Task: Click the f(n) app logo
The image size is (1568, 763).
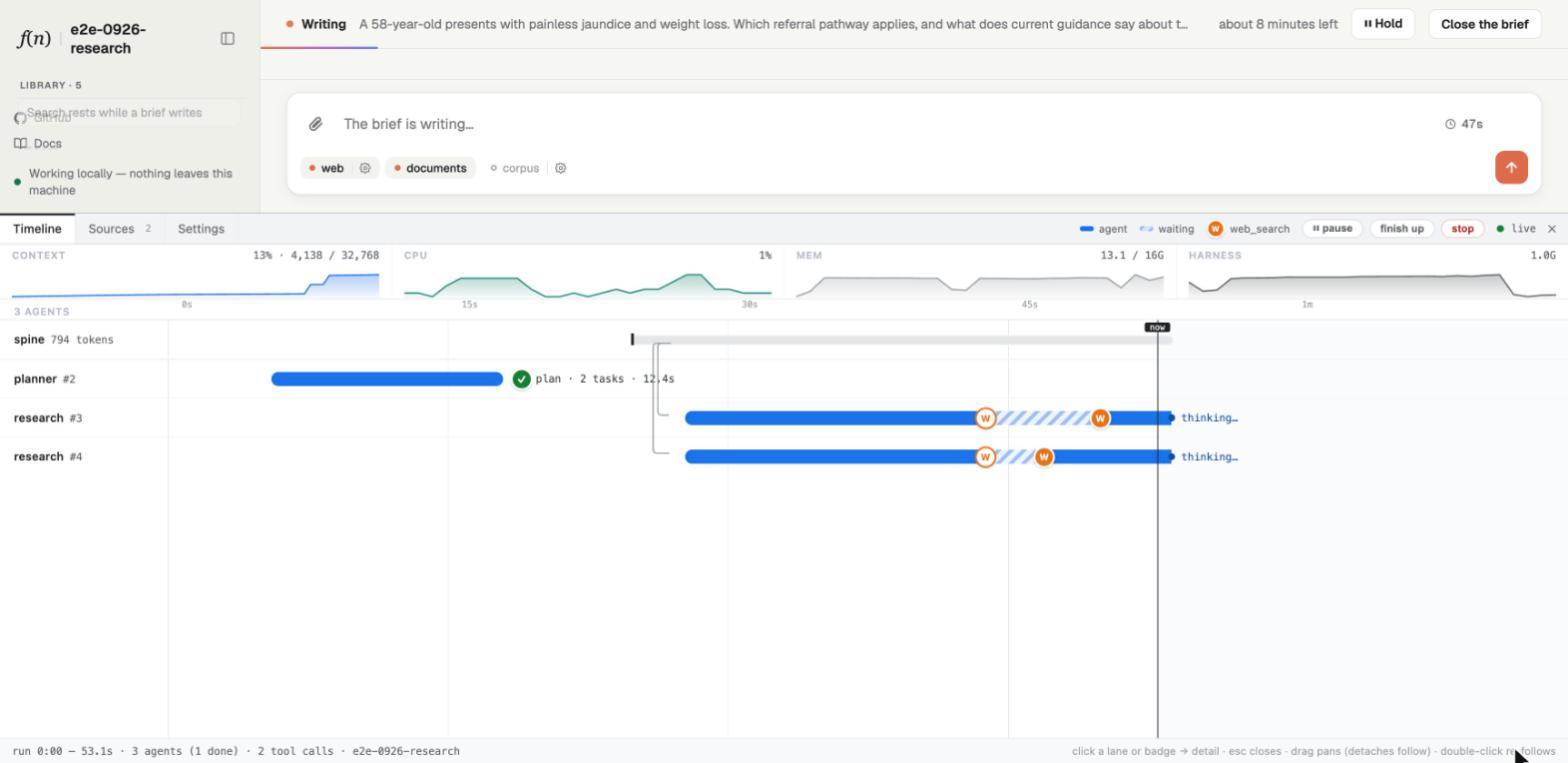Action: (34, 38)
